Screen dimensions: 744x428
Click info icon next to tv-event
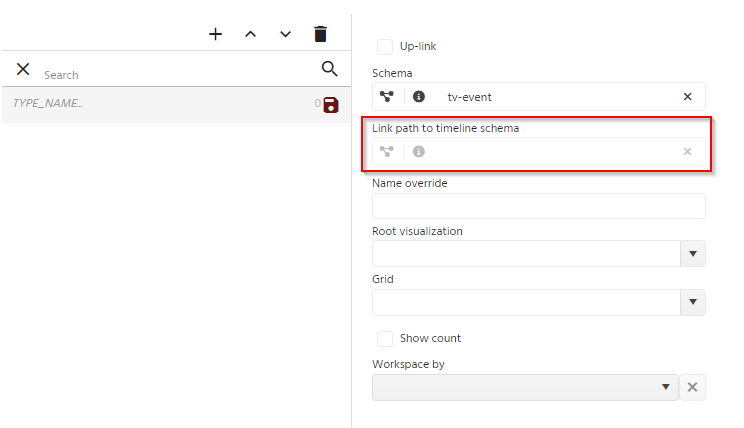tap(418, 97)
